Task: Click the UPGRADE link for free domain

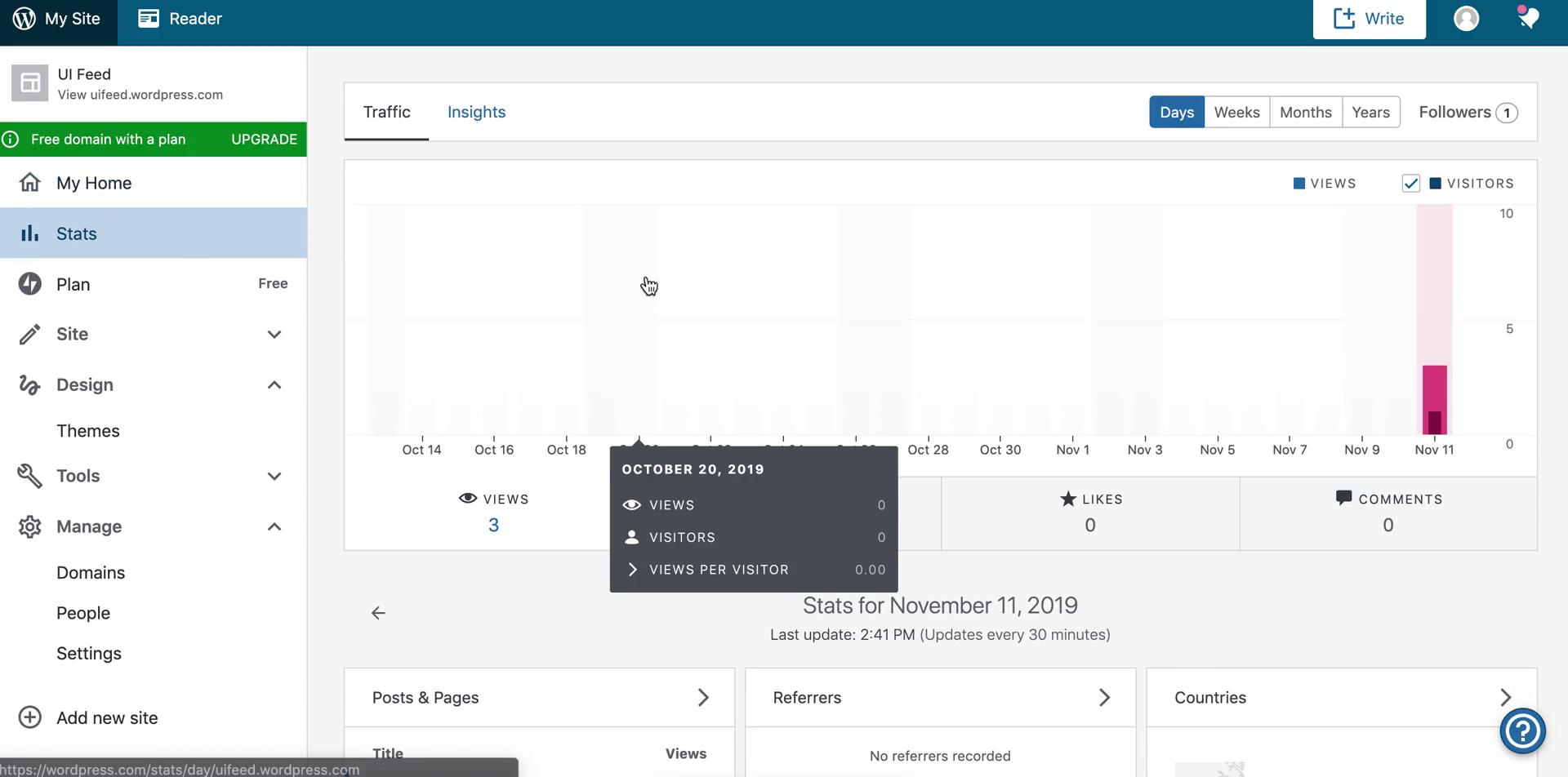Action: (263, 139)
